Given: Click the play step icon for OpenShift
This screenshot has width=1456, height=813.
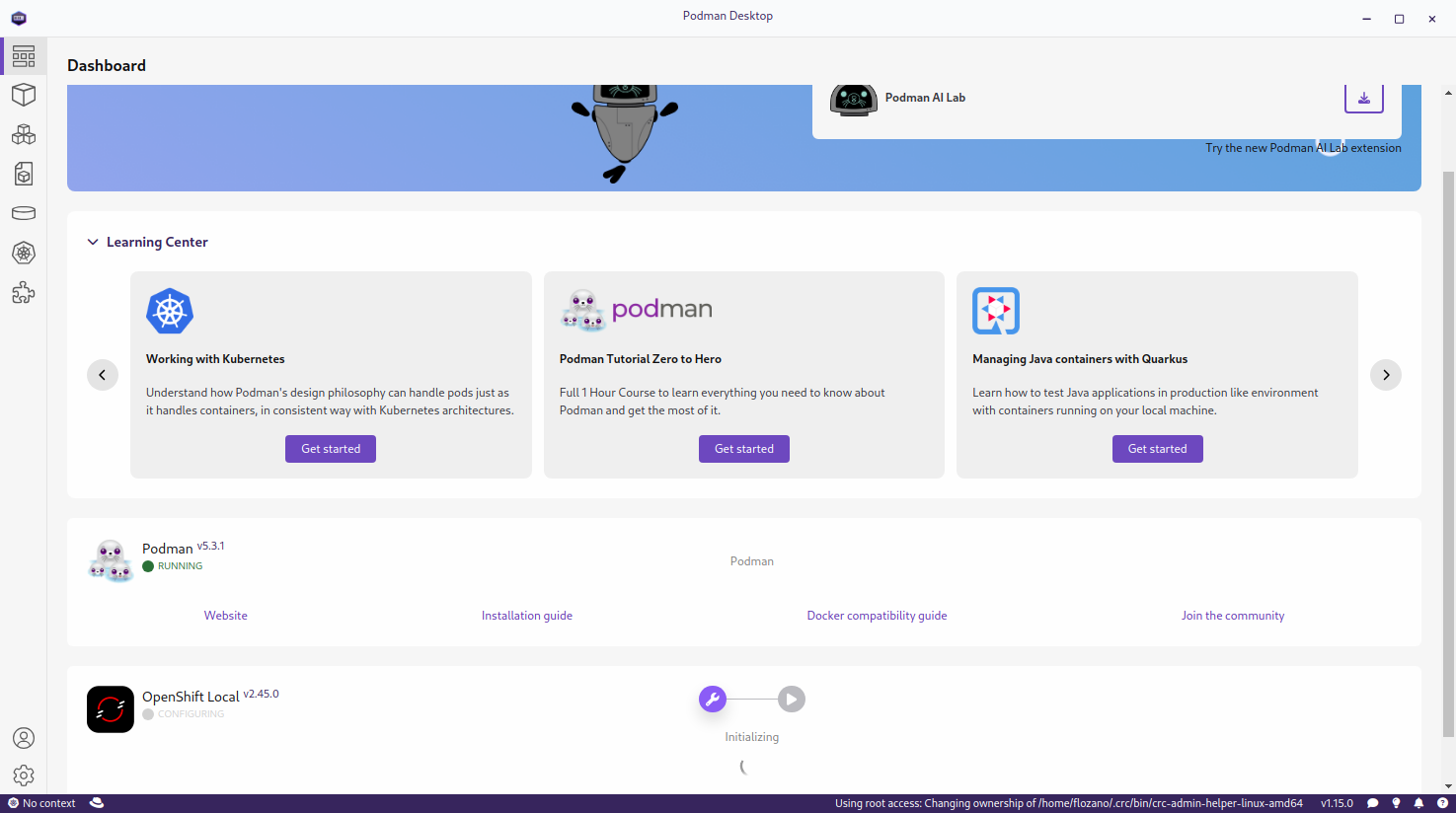Looking at the screenshot, I should 792,700.
